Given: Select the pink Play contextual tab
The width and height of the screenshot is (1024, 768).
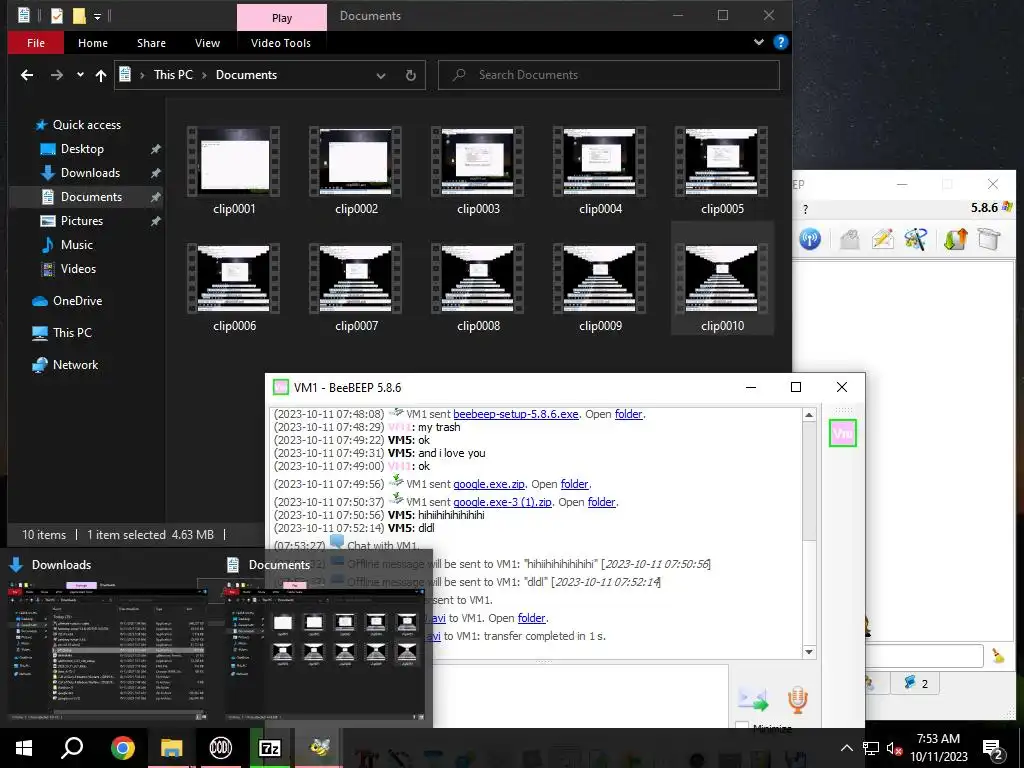Looking at the screenshot, I should pos(282,18).
